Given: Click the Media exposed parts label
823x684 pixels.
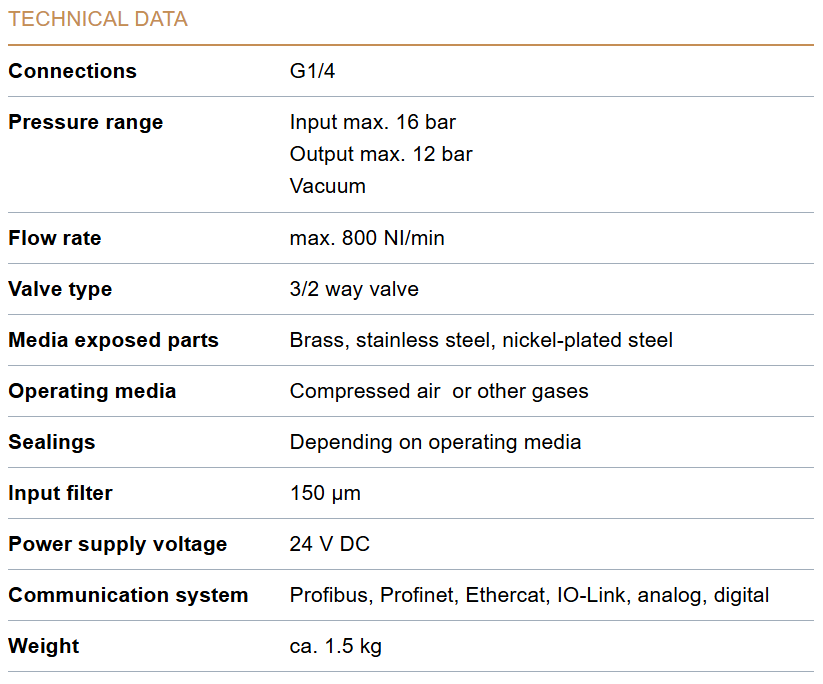Looking at the screenshot, I should [113, 340].
